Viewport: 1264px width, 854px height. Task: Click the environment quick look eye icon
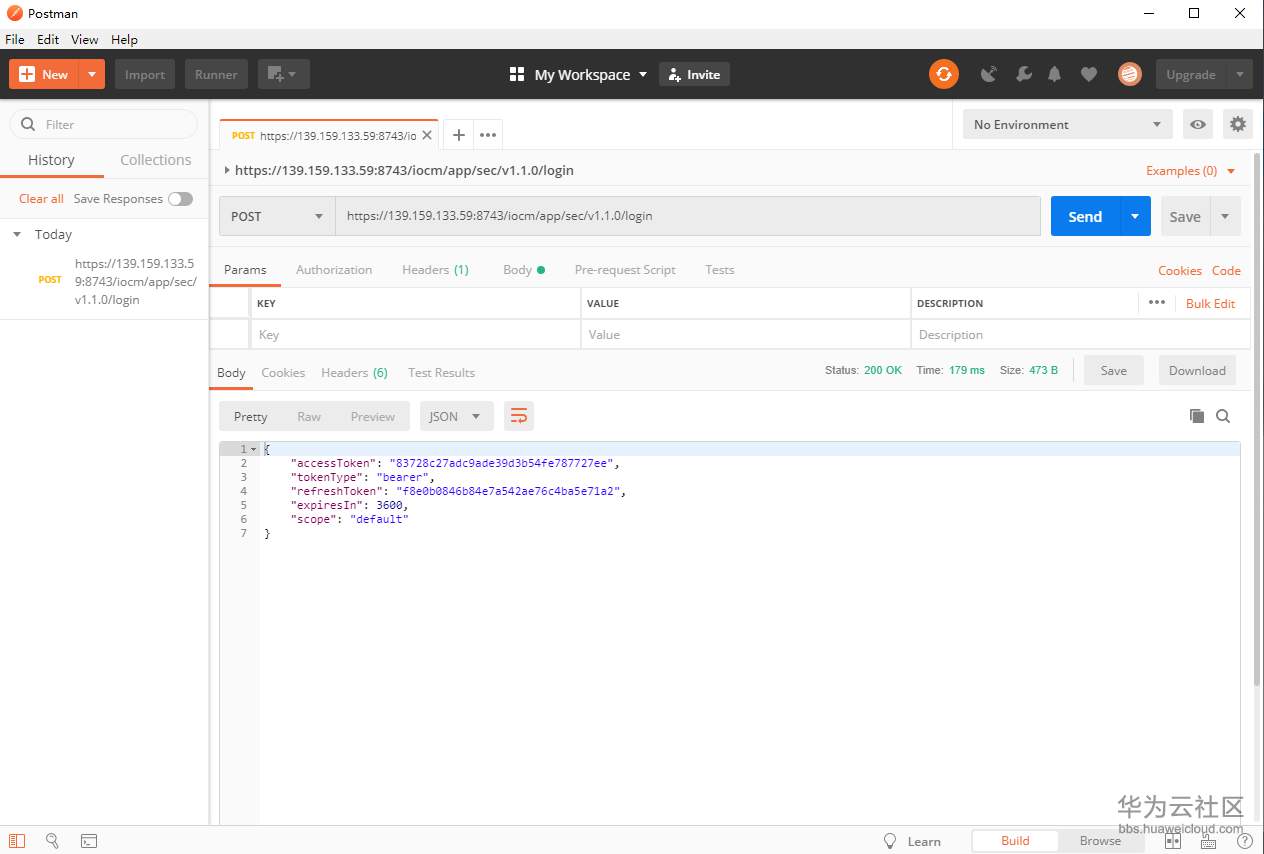tap(1198, 124)
